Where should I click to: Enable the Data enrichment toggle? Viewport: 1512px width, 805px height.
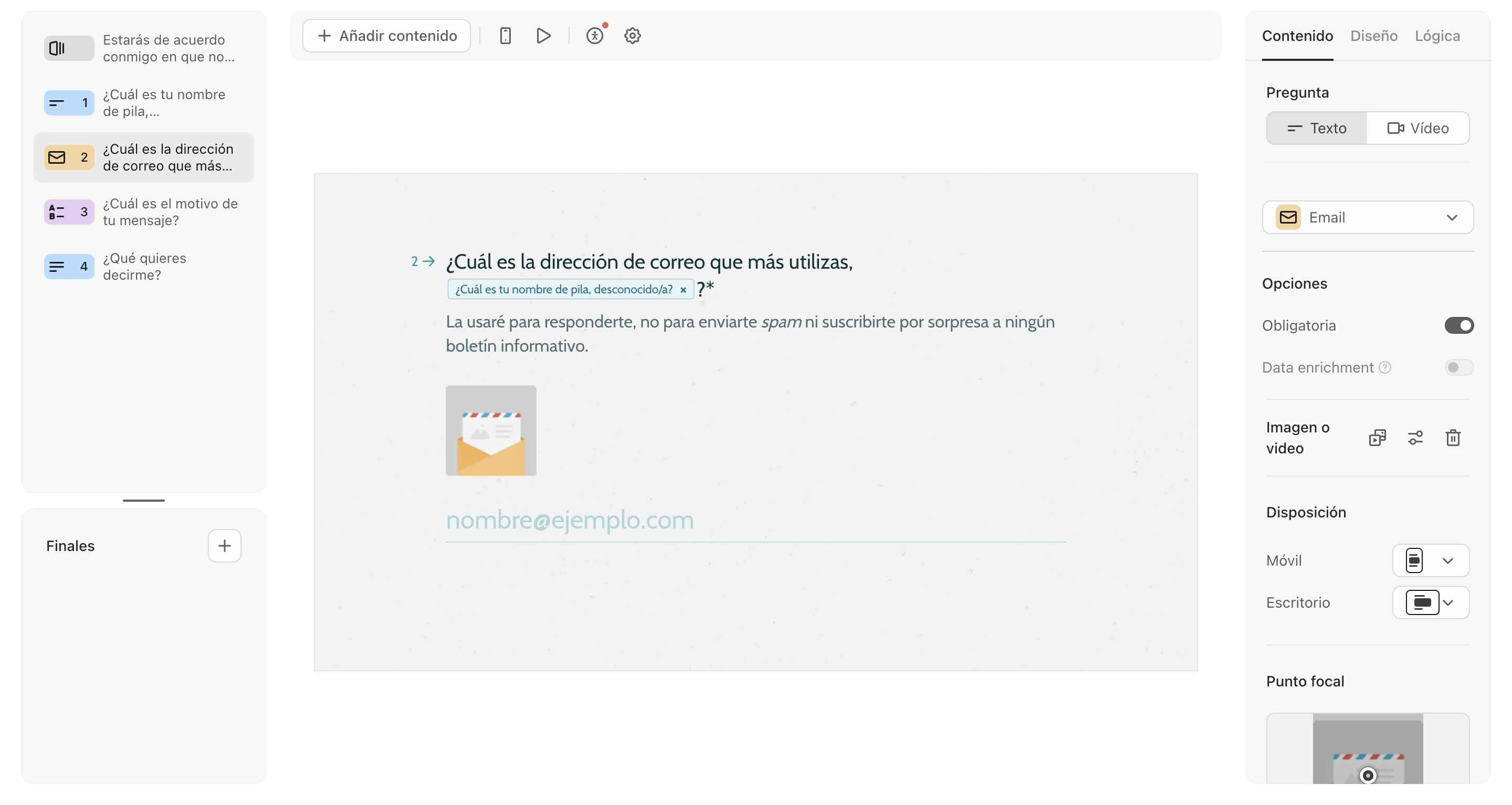click(1459, 367)
